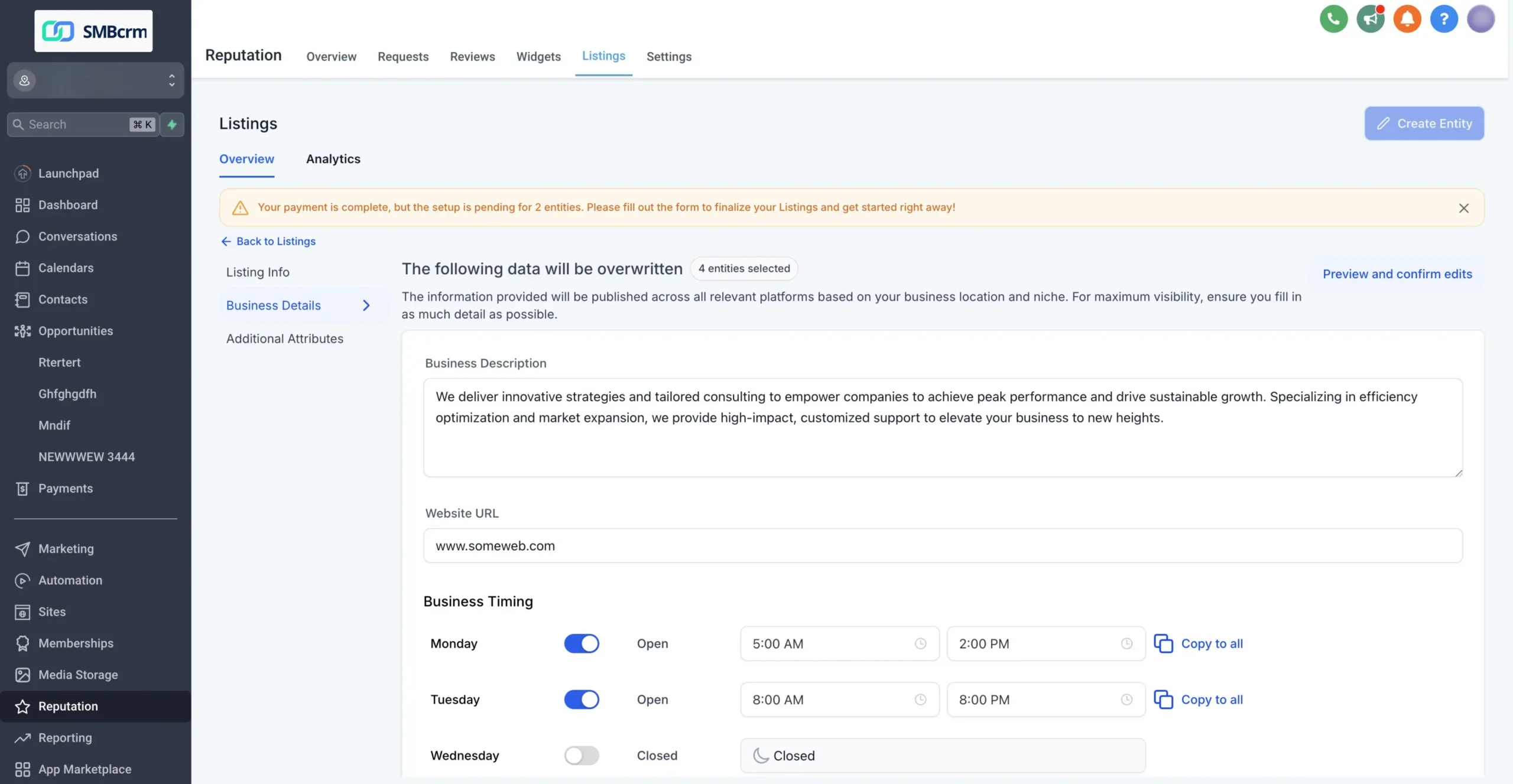Open Tuesday closing time 8:00 PM picker
The height and width of the screenshot is (784, 1513).
(x=1046, y=700)
